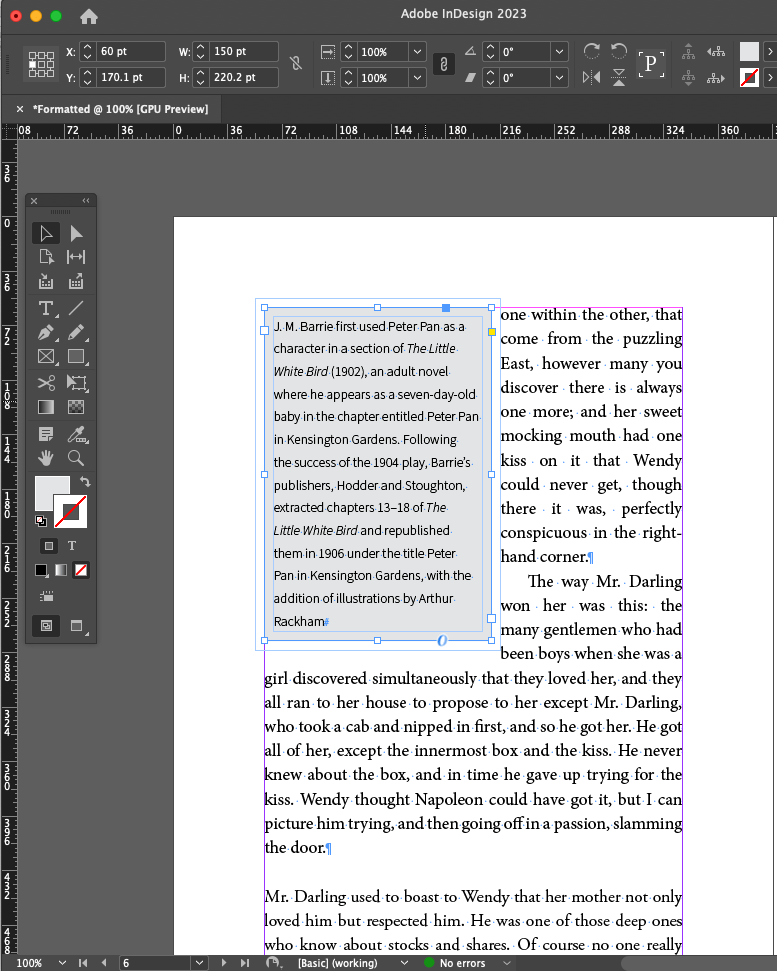This screenshot has width=777, height=971.
Task: Click the stroke swatch in Tools panel
Action: click(71, 512)
